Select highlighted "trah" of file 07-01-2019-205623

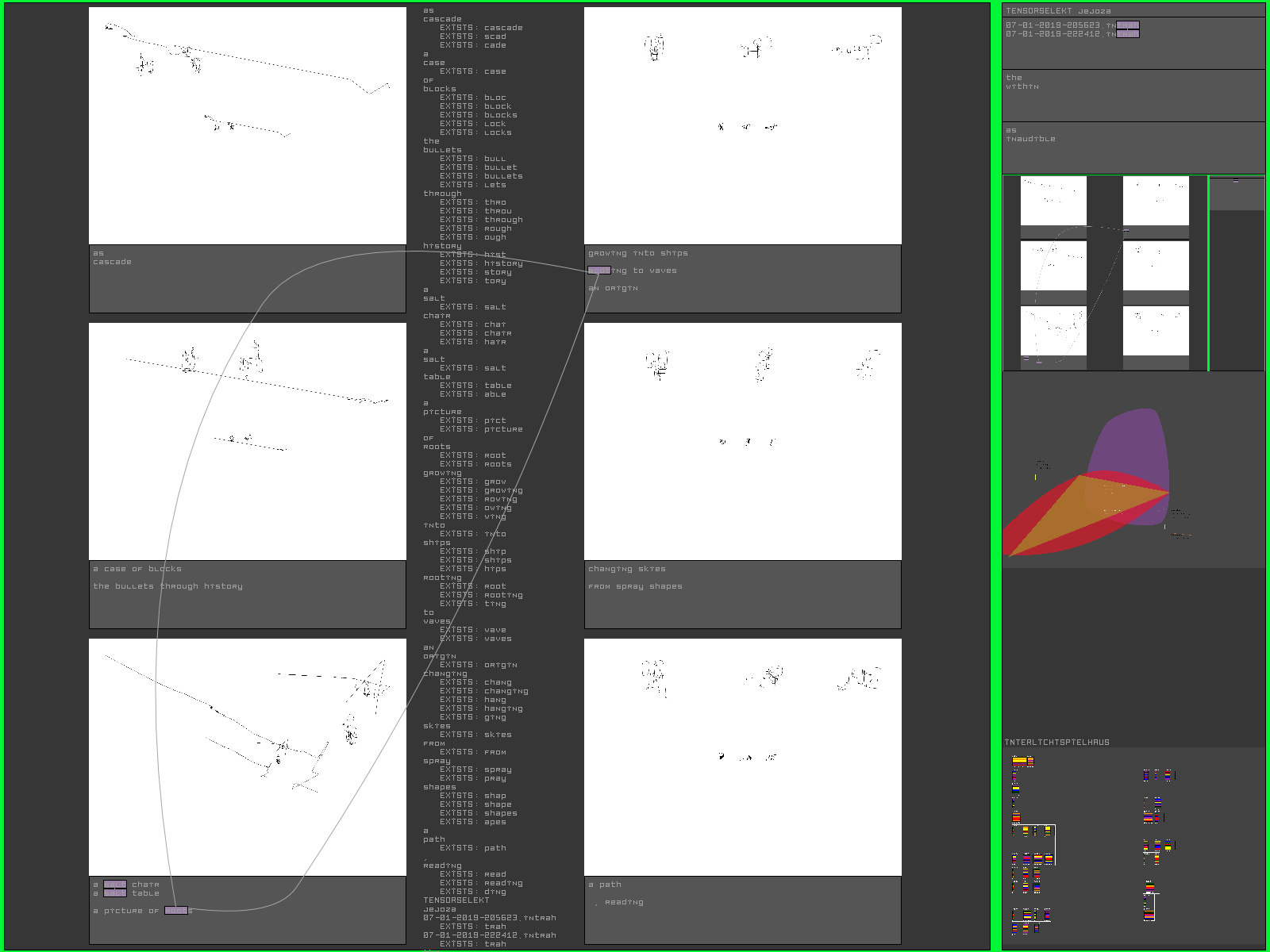1127,25
